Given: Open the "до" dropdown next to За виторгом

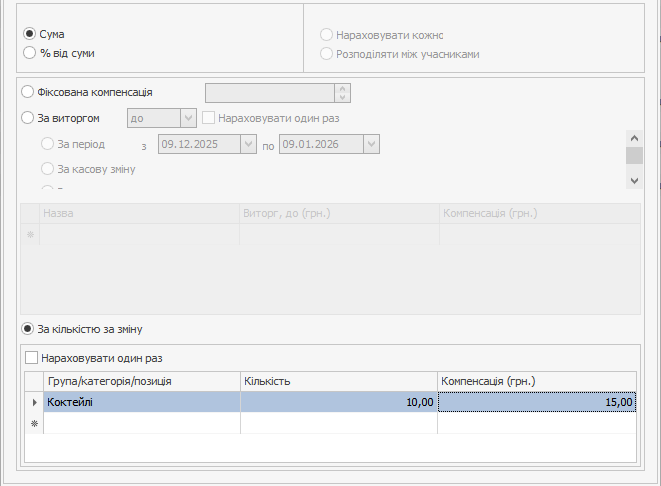Looking at the screenshot, I should point(187,118).
